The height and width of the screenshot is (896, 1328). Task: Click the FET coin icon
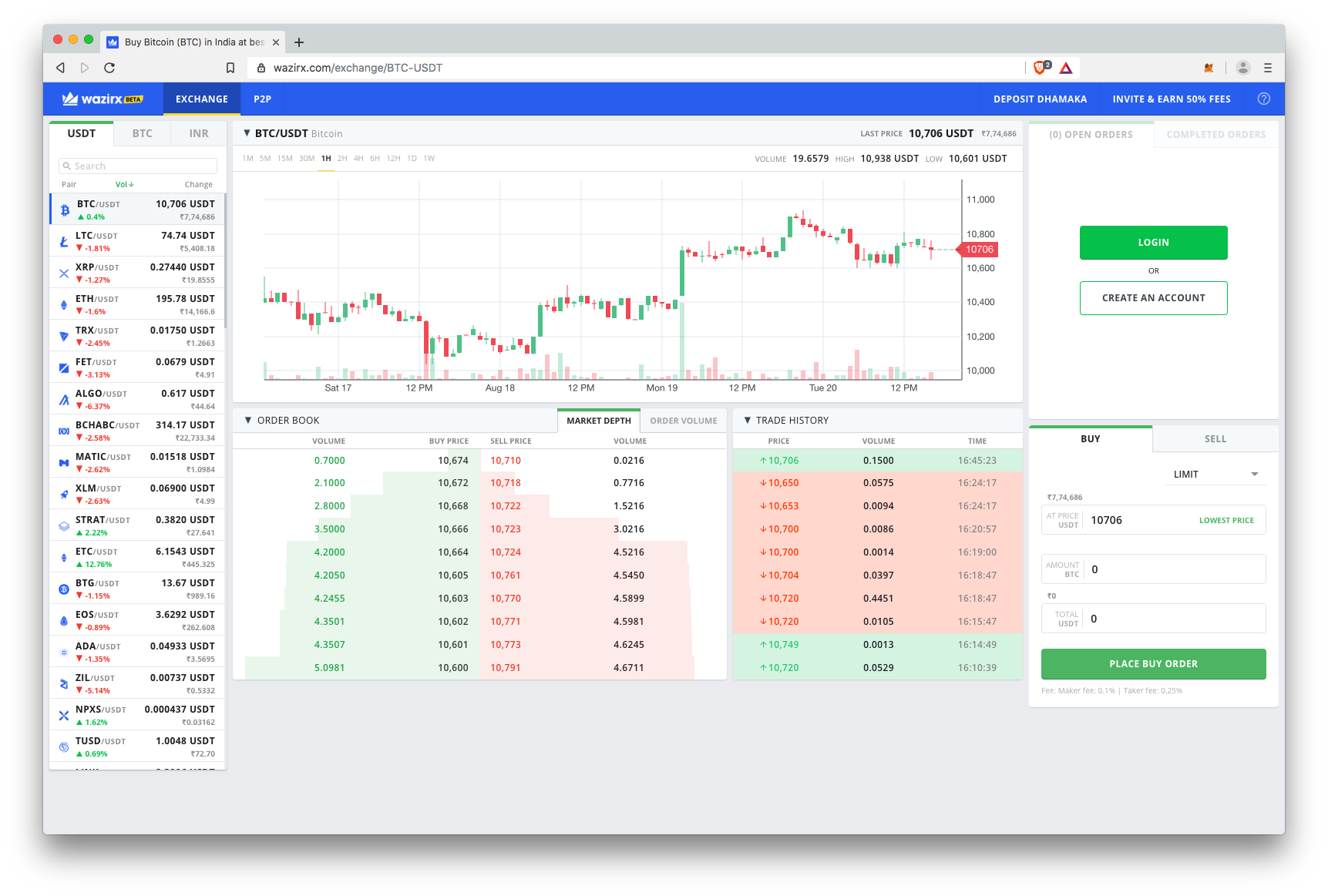pyautogui.click(x=64, y=367)
